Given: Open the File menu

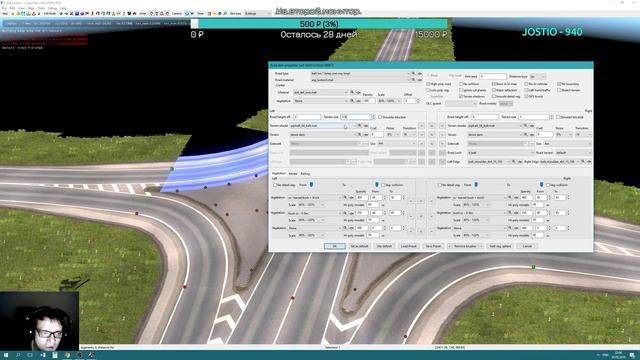Looking at the screenshot, I should pyautogui.click(x=4, y=8).
